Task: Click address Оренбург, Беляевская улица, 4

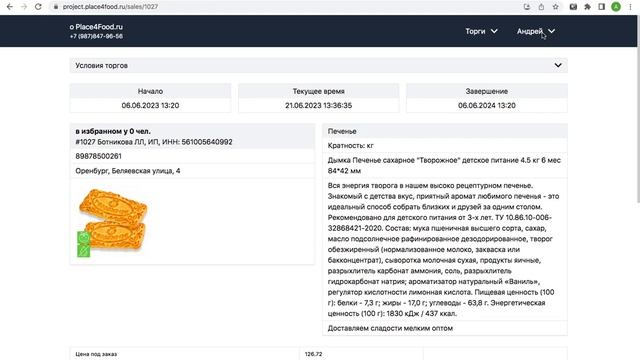Action: tap(128, 171)
